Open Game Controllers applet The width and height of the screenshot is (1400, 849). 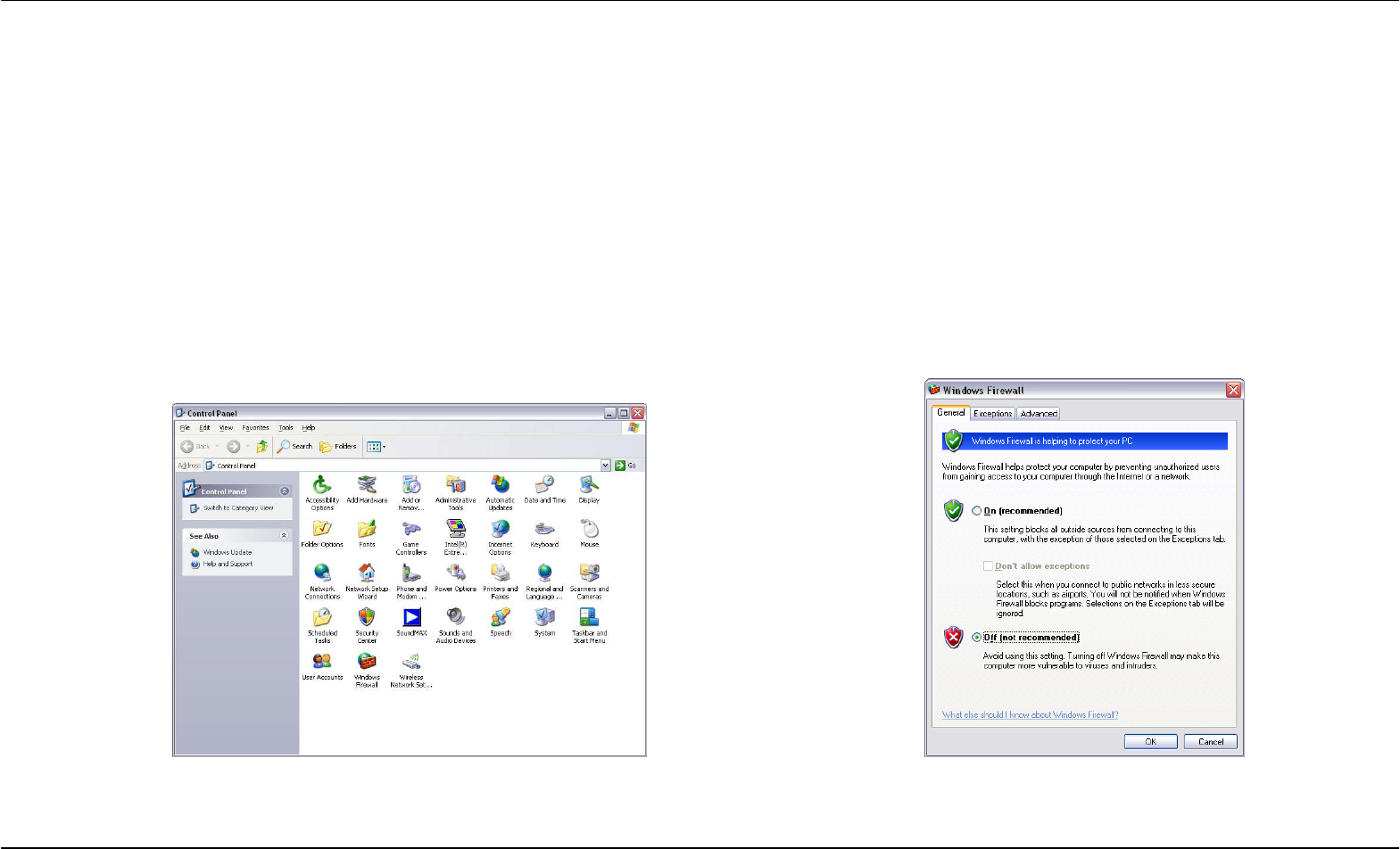pos(411,537)
